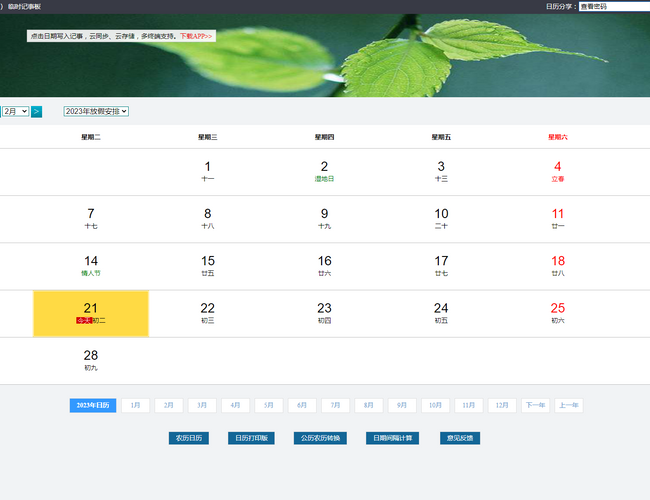The height and width of the screenshot is (500, 650).
Task: Select February 14 情人节 date cell
Action: coord(91,266)
